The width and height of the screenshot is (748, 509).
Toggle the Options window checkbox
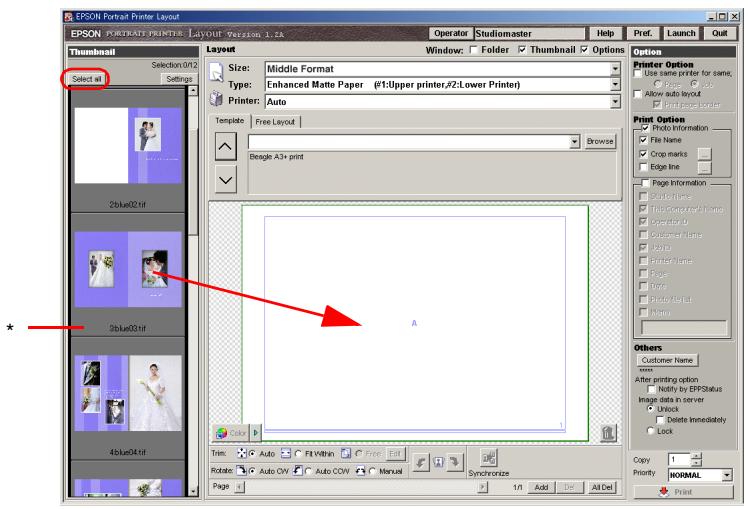click(x=584, y=50)
